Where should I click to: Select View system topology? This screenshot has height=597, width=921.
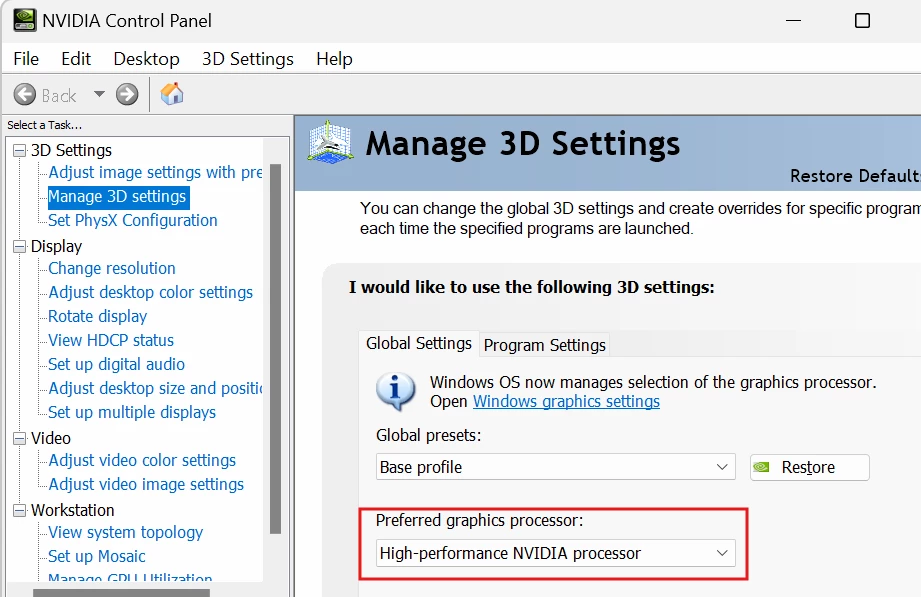126,532
